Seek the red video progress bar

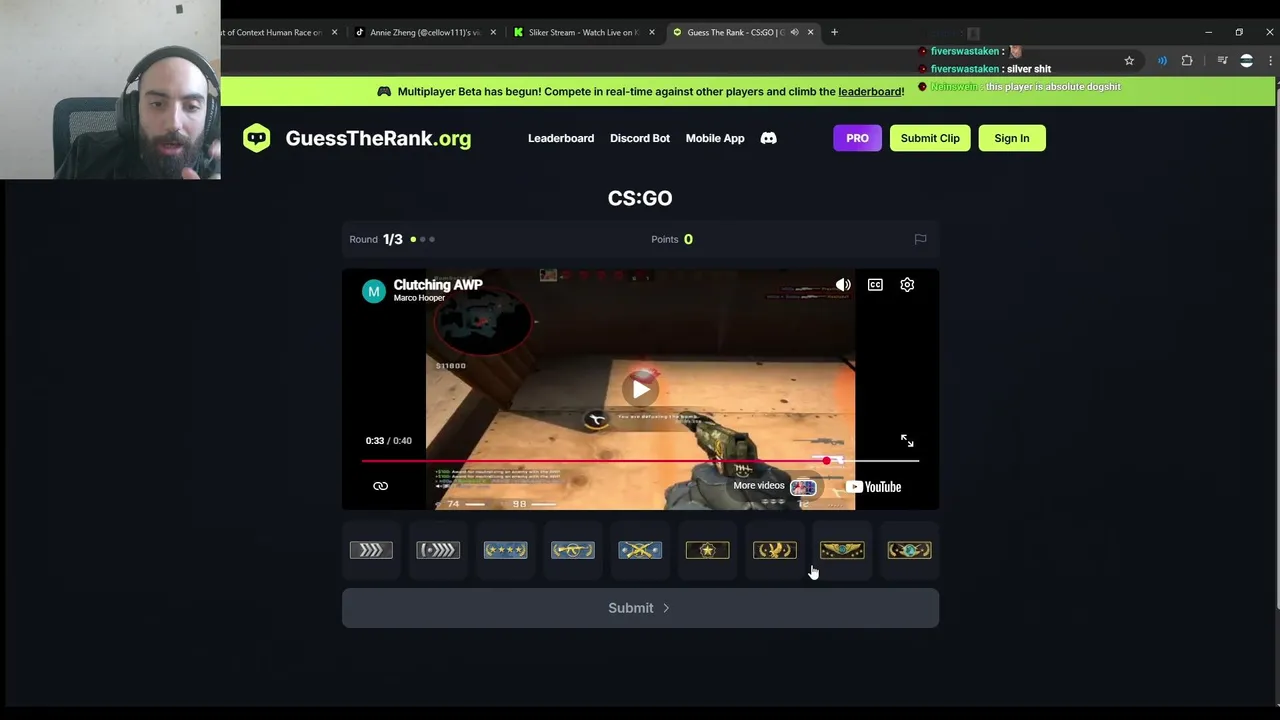click(x=640, y=461)
